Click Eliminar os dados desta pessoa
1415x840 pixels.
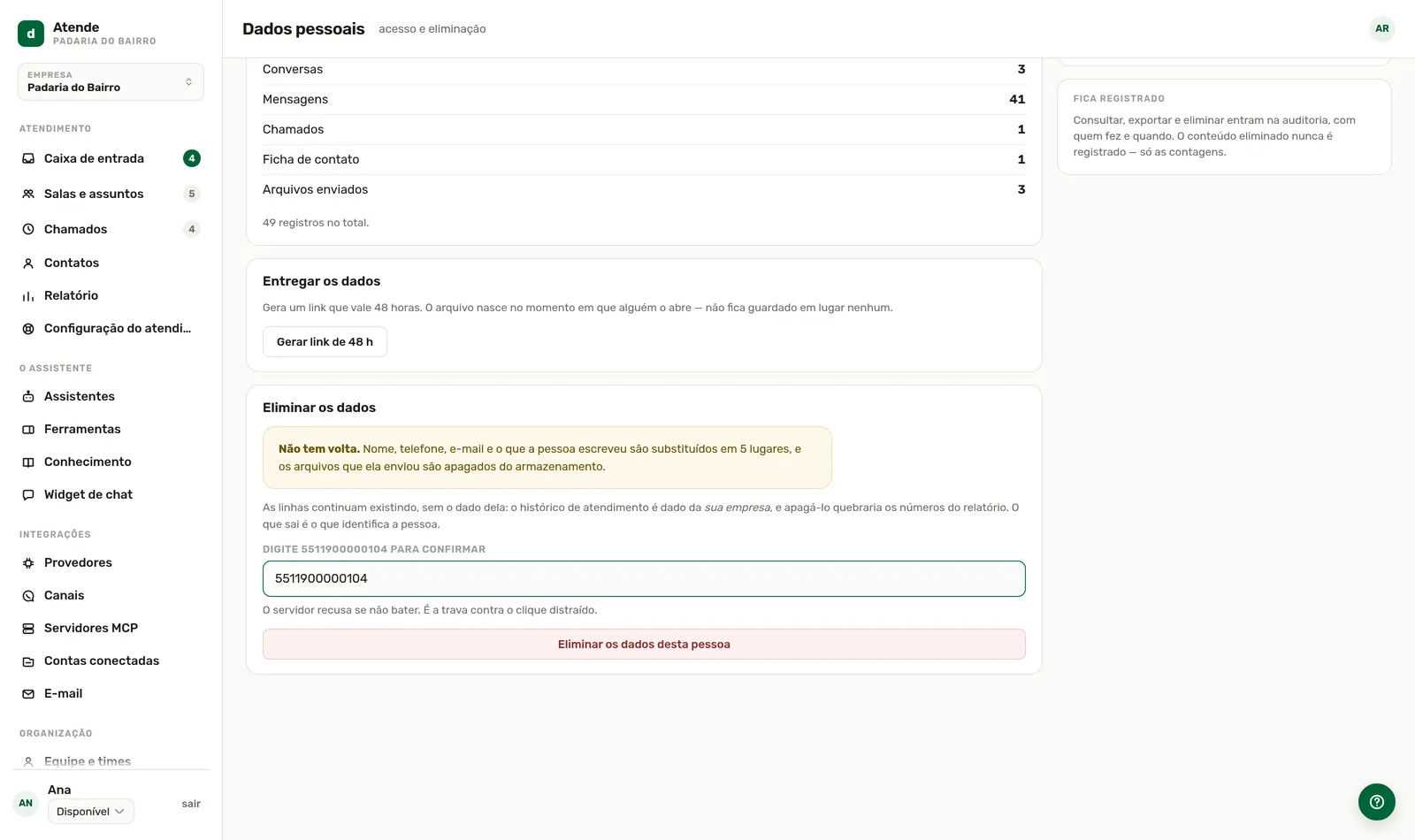[644, 644]
